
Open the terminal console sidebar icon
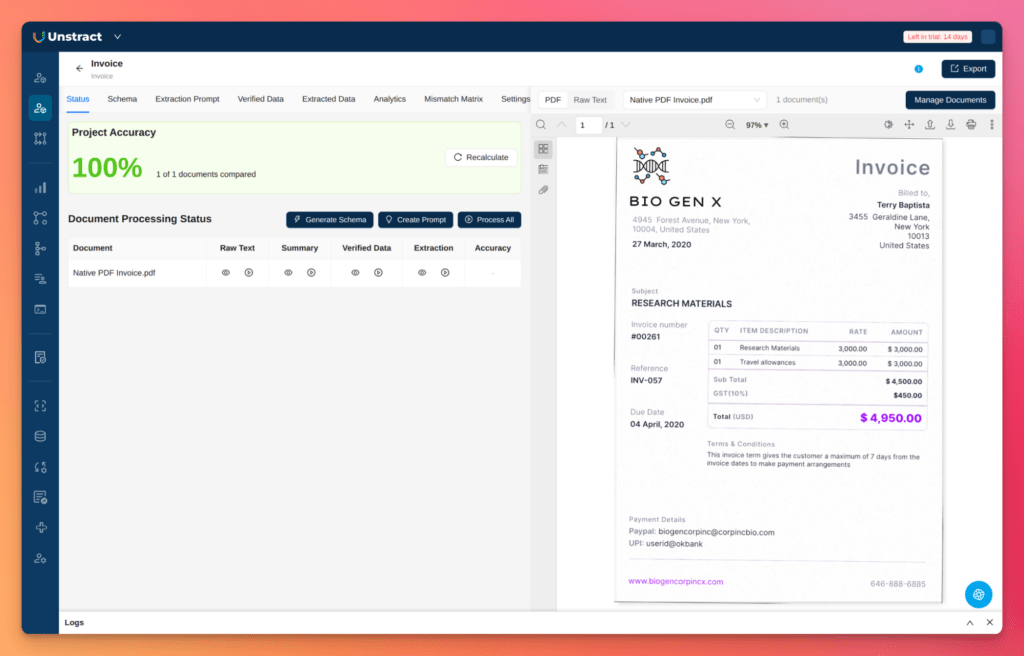(x=40, y=309)
